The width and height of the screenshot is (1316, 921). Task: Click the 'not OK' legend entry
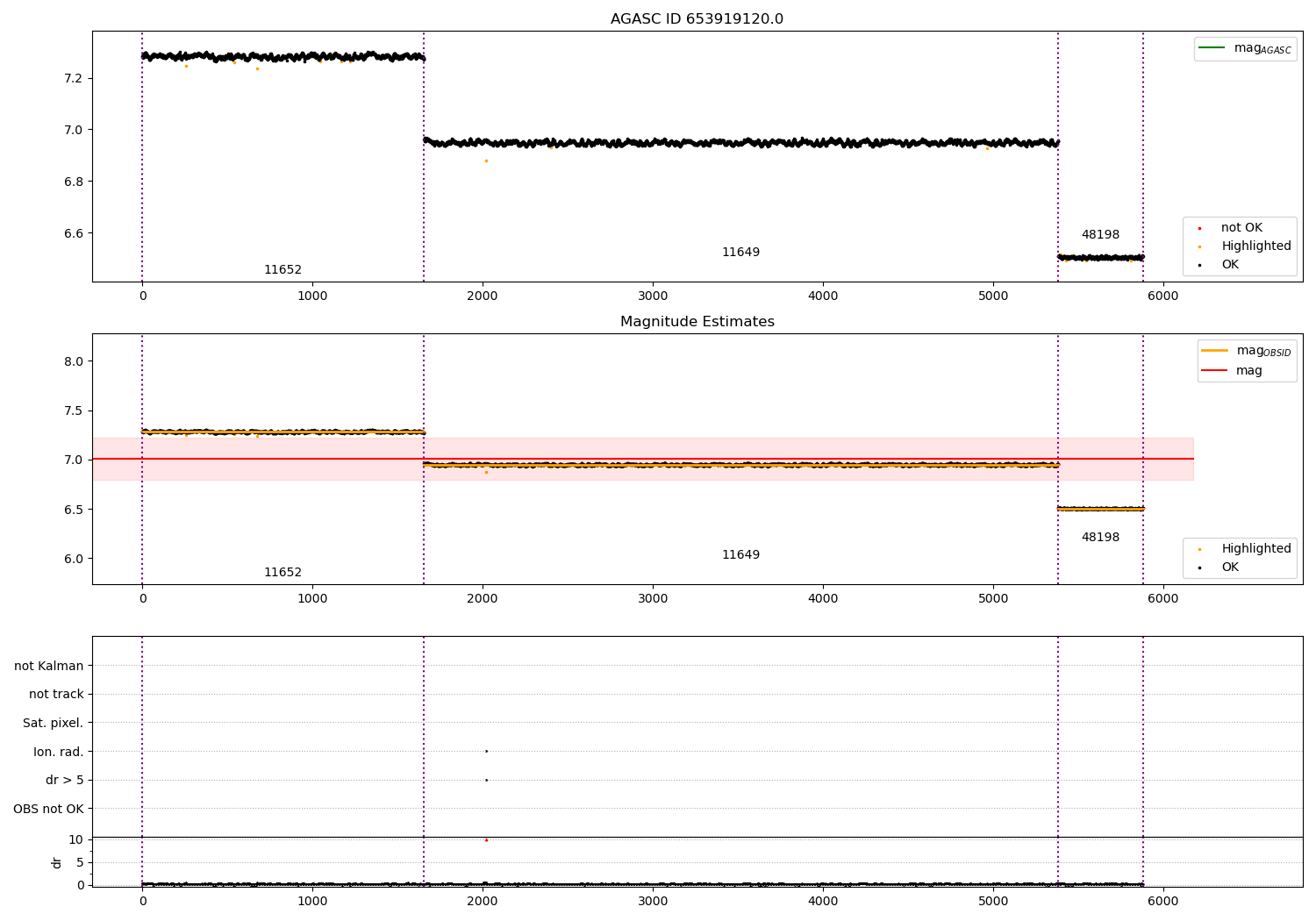click(x=1241, y=228)
